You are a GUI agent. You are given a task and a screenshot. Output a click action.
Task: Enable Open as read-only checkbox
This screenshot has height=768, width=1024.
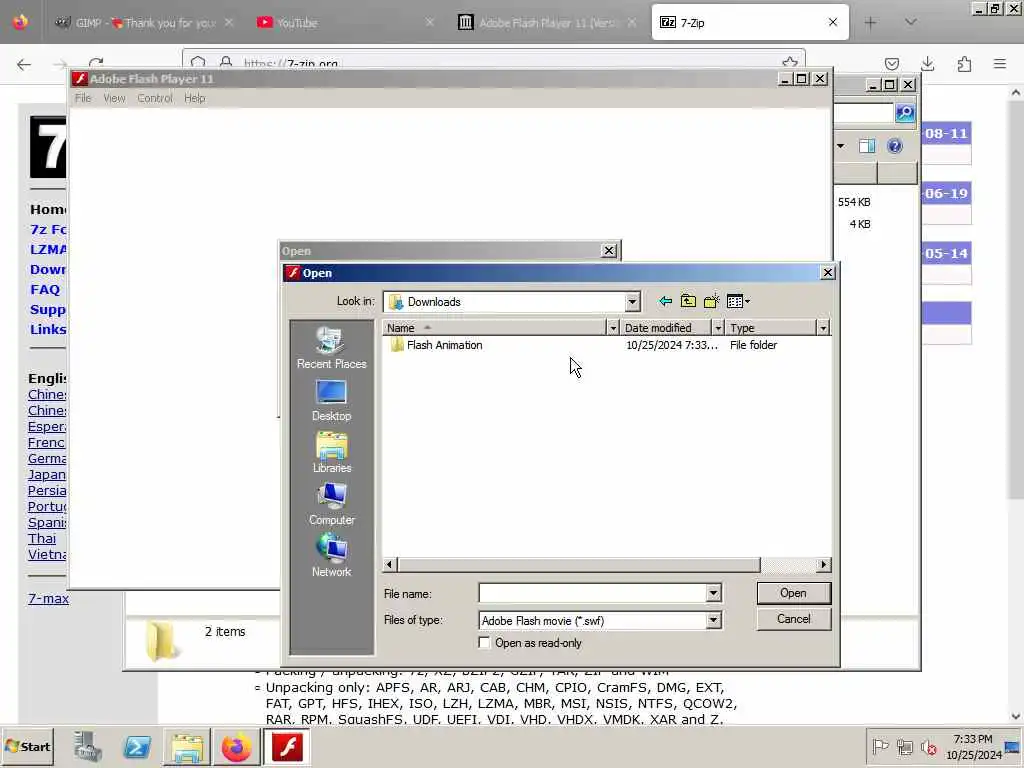coord(484,643)
